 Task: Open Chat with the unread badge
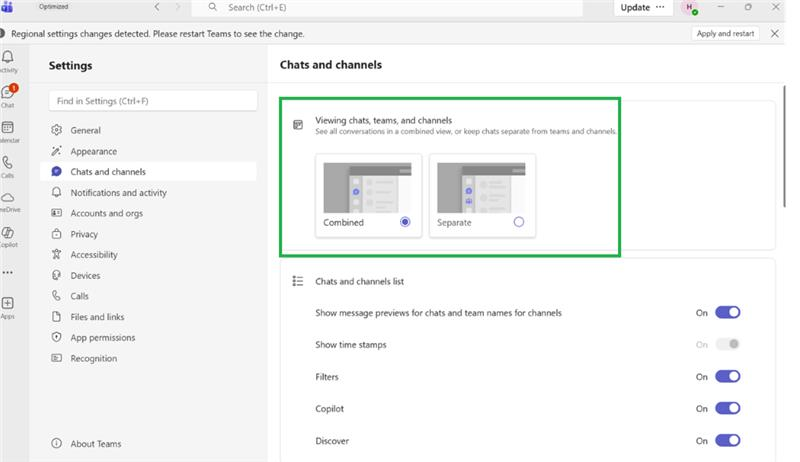[8, 93]
